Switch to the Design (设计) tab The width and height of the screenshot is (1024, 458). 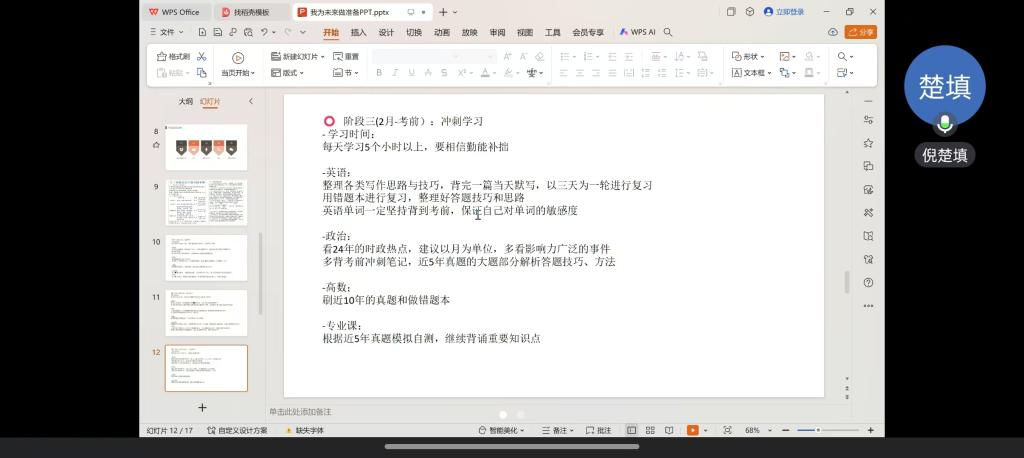coord(386,32)
